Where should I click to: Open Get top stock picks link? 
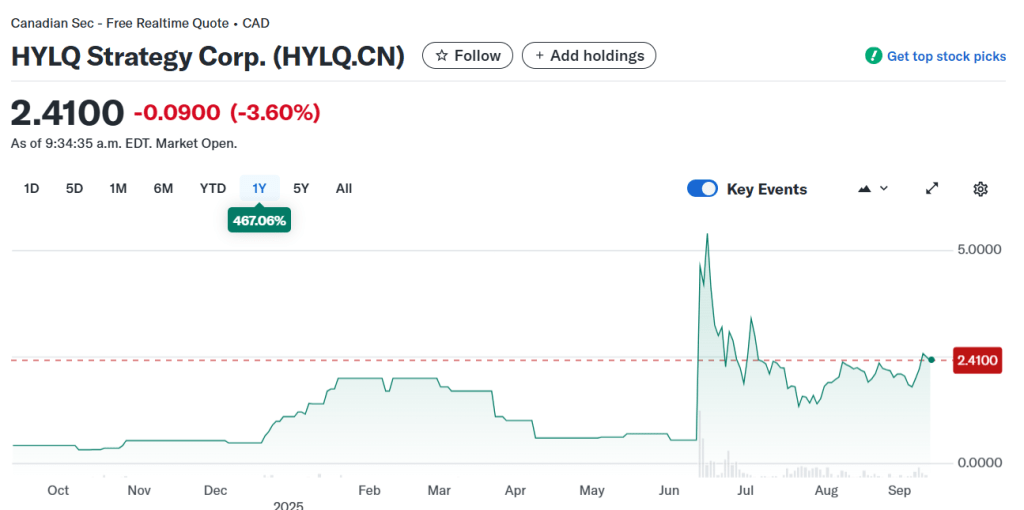946,56
